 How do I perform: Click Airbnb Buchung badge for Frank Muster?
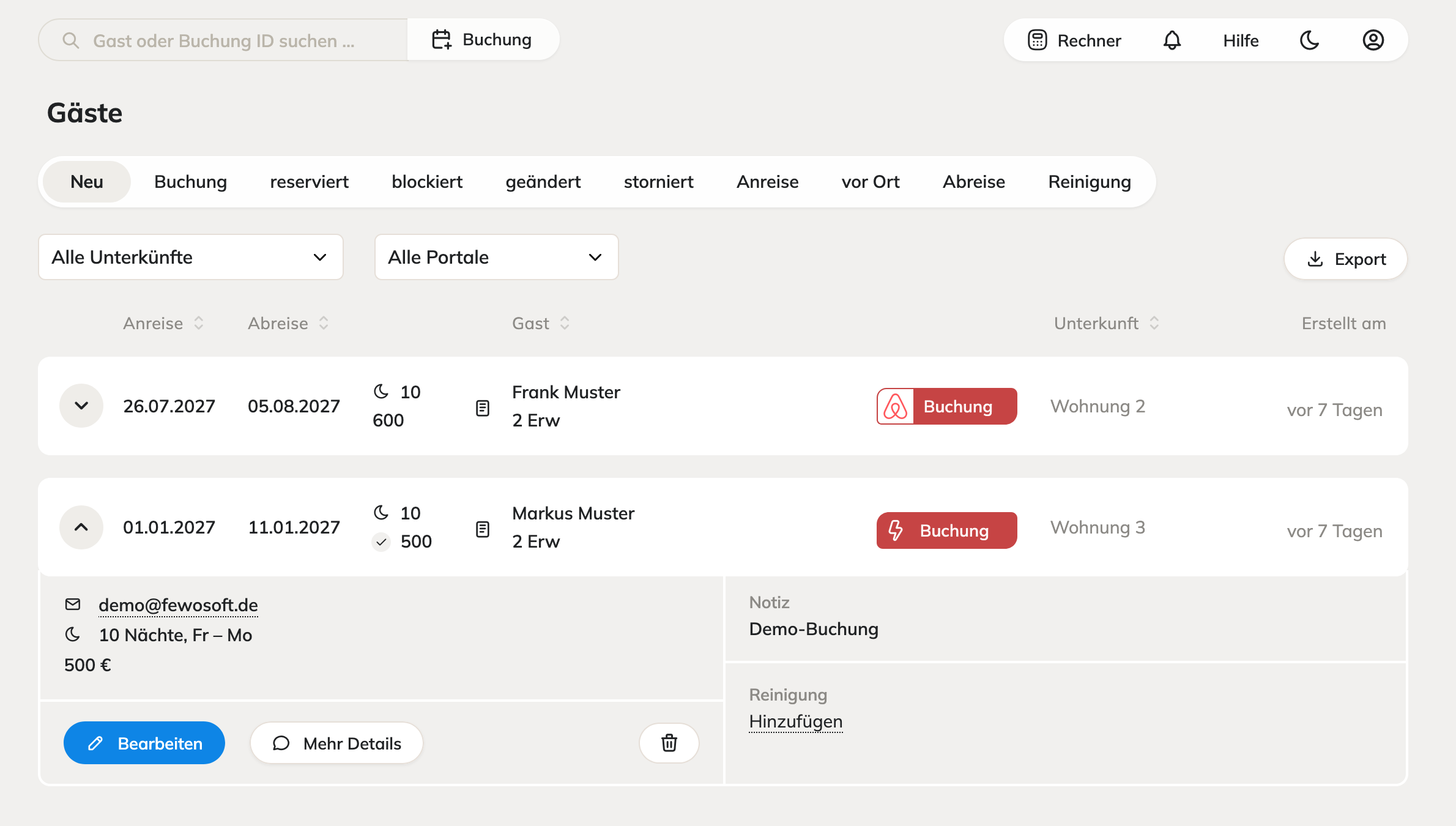tap(946, 406)
